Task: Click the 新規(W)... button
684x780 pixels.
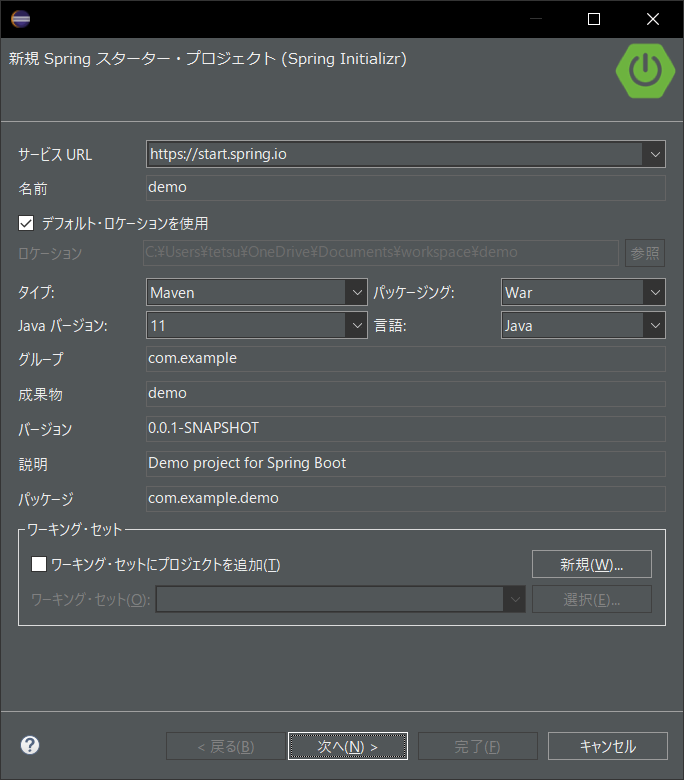Action: [592, 564]
